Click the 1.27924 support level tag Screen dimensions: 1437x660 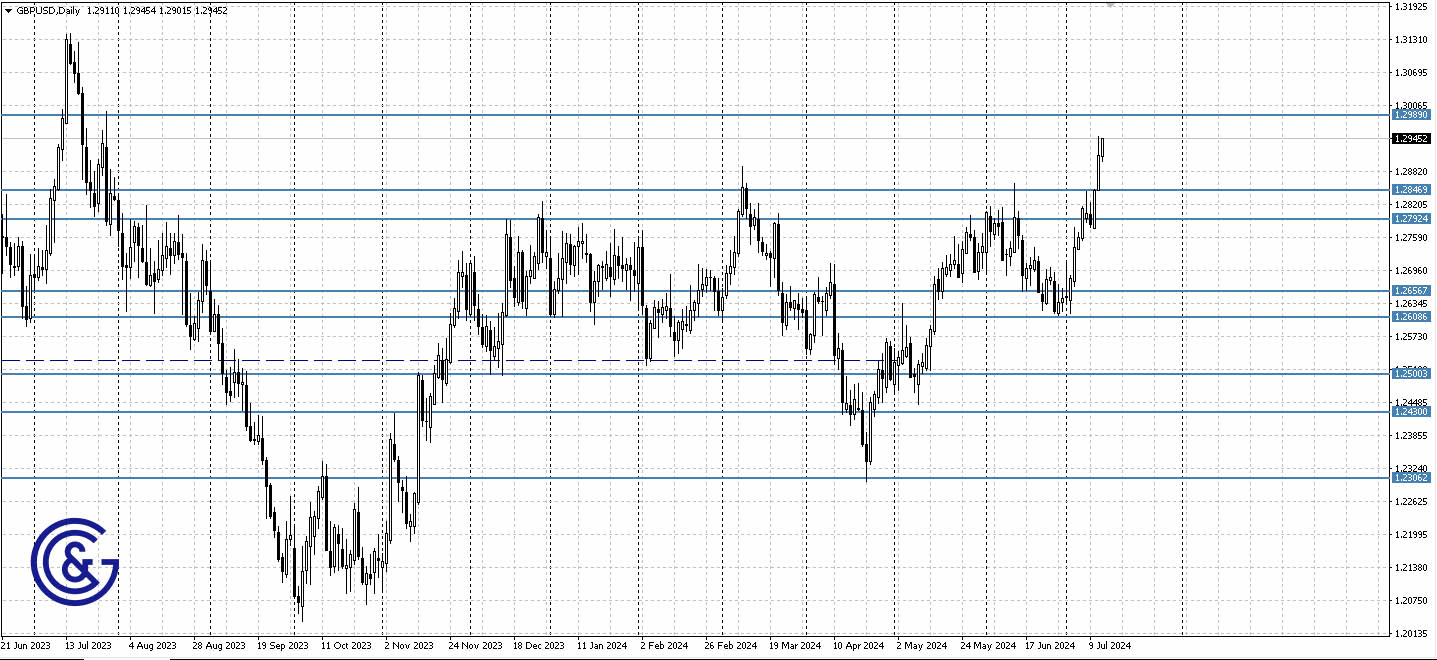tap(1412, 216)
